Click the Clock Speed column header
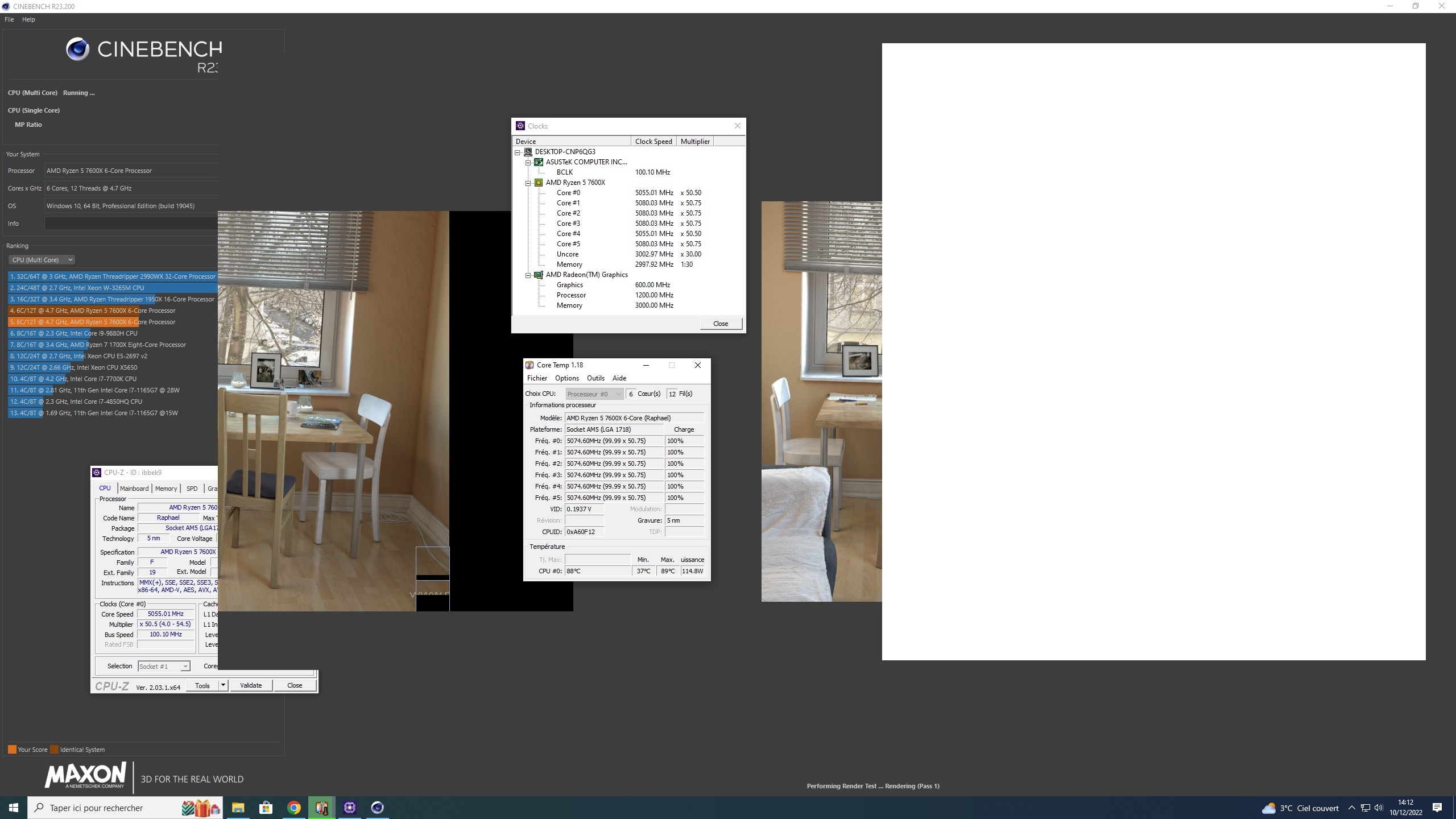Viewport: 1456px width, 819px height. 653,142
